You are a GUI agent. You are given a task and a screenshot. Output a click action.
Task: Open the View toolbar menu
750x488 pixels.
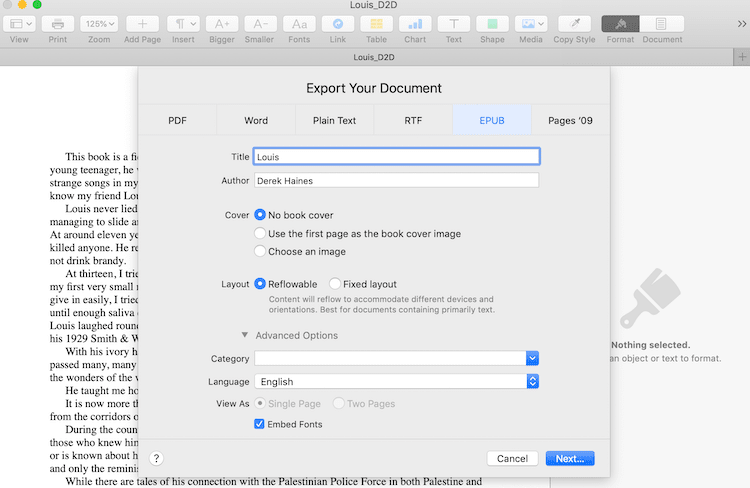click(20, 24)
